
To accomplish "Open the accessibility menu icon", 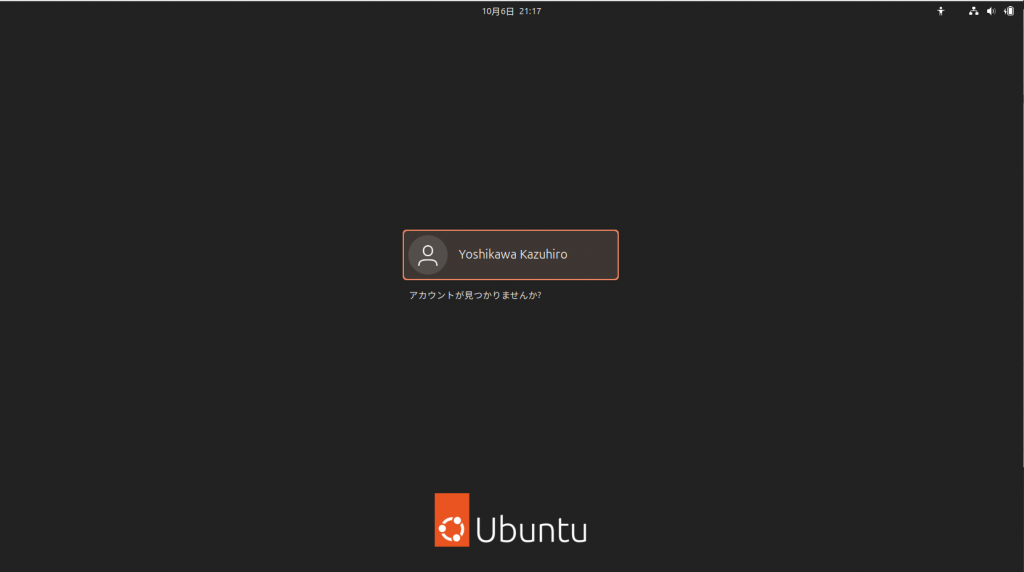I will 941,11.
